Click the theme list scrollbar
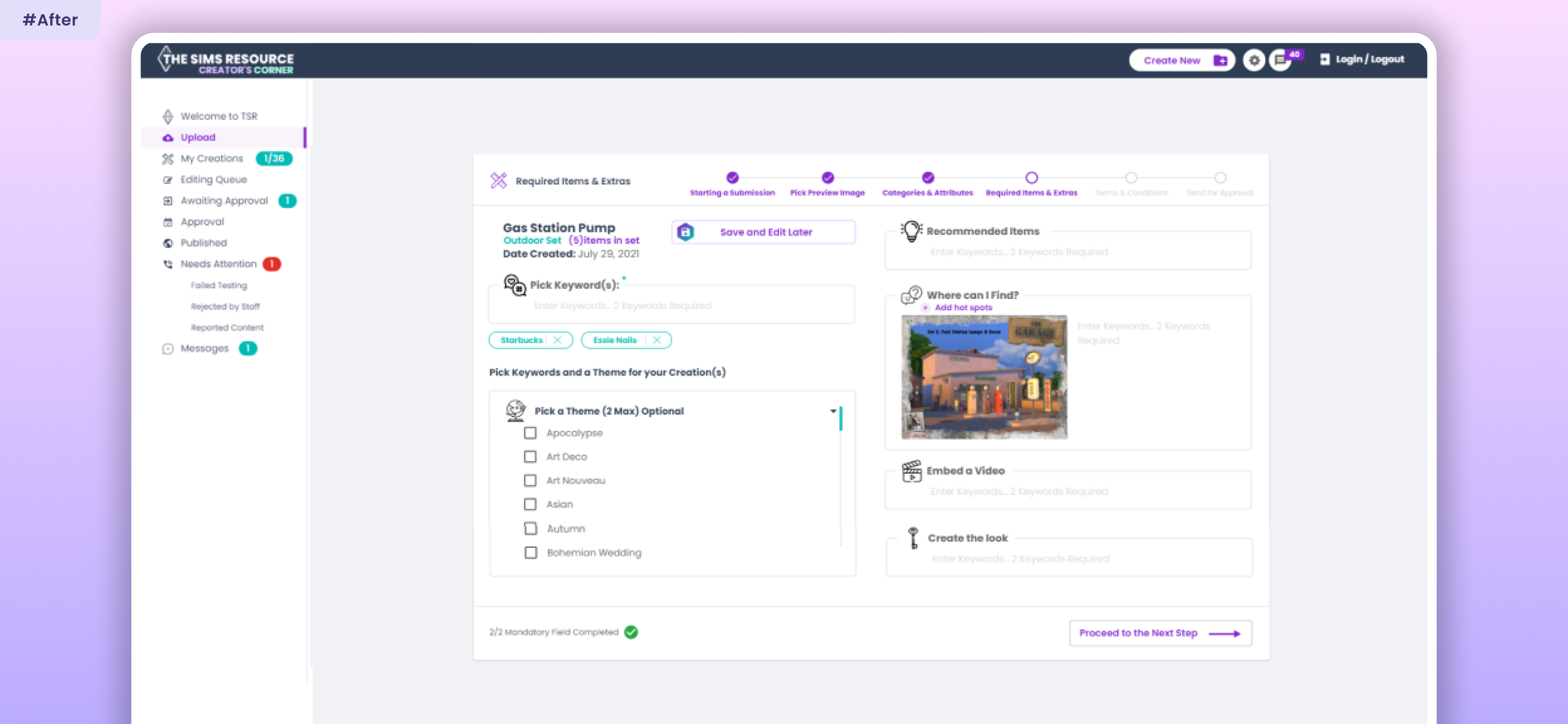1568x724 pixels. click(x=841, y=419)
